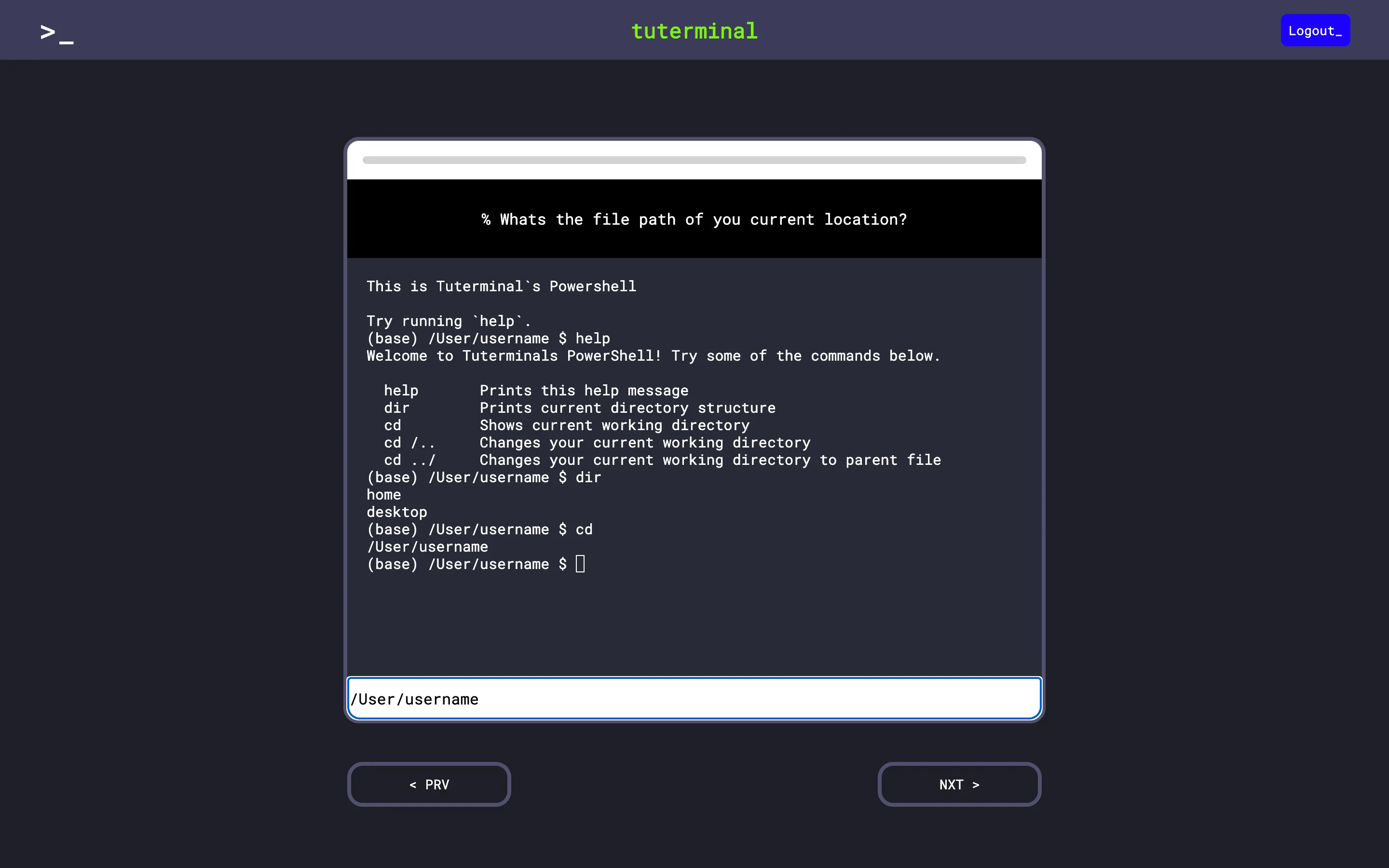Click the grey lesson progress bar
This screenshot has height=868, width=1389.
pyautogui.click(x=694, y=160)
